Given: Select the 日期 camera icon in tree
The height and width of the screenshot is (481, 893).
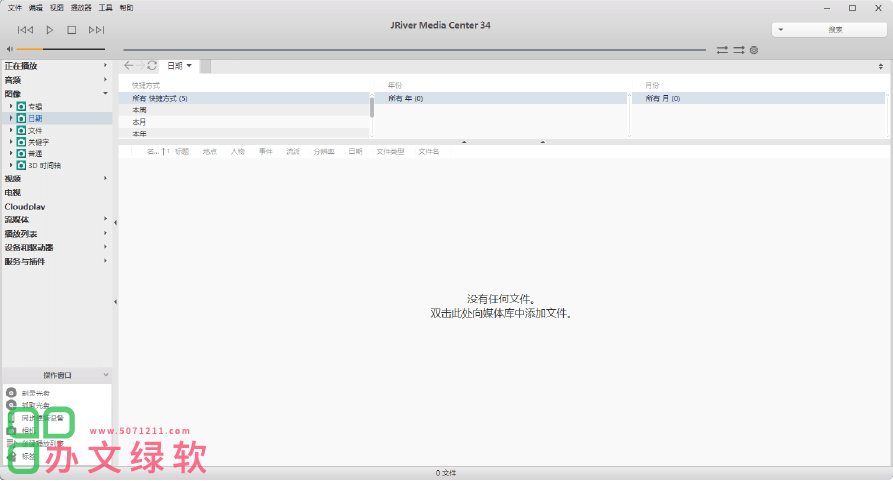Looking at the screenshot, I should (21, 118).
